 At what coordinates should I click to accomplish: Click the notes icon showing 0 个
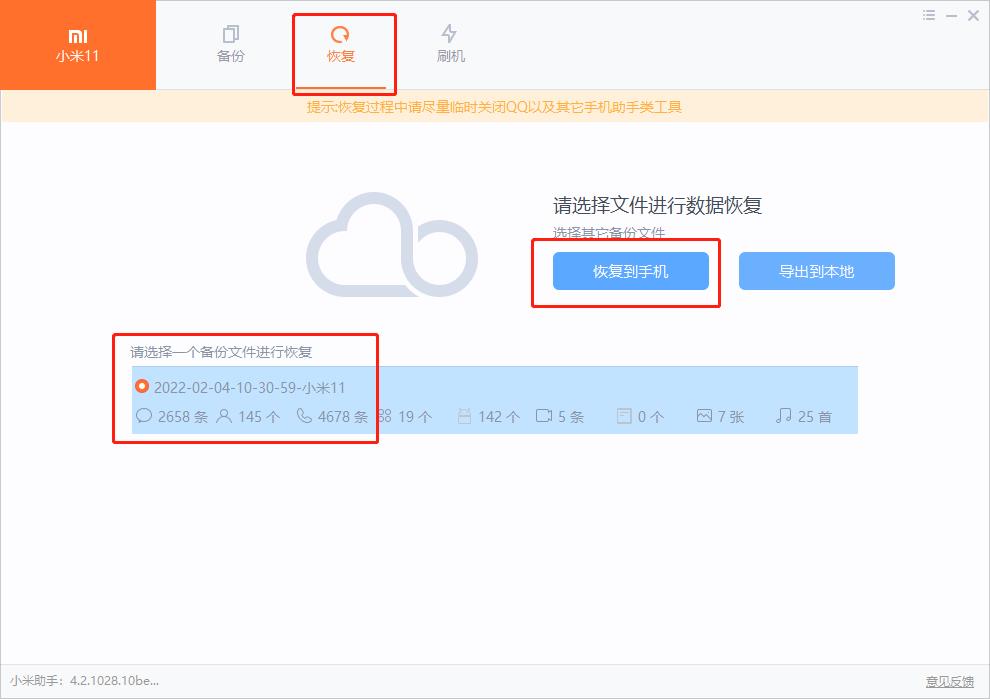coord(624,416)
